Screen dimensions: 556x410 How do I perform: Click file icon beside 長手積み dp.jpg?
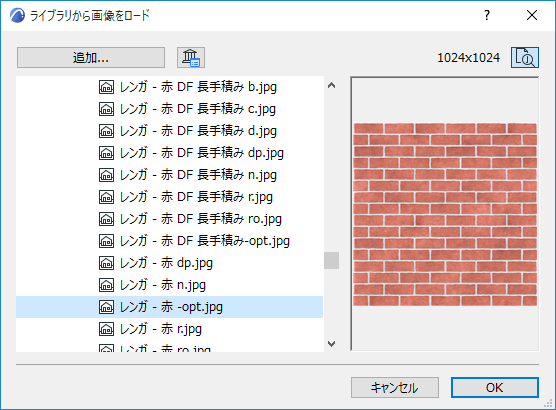pyautogui.click(x=106, y=153)
